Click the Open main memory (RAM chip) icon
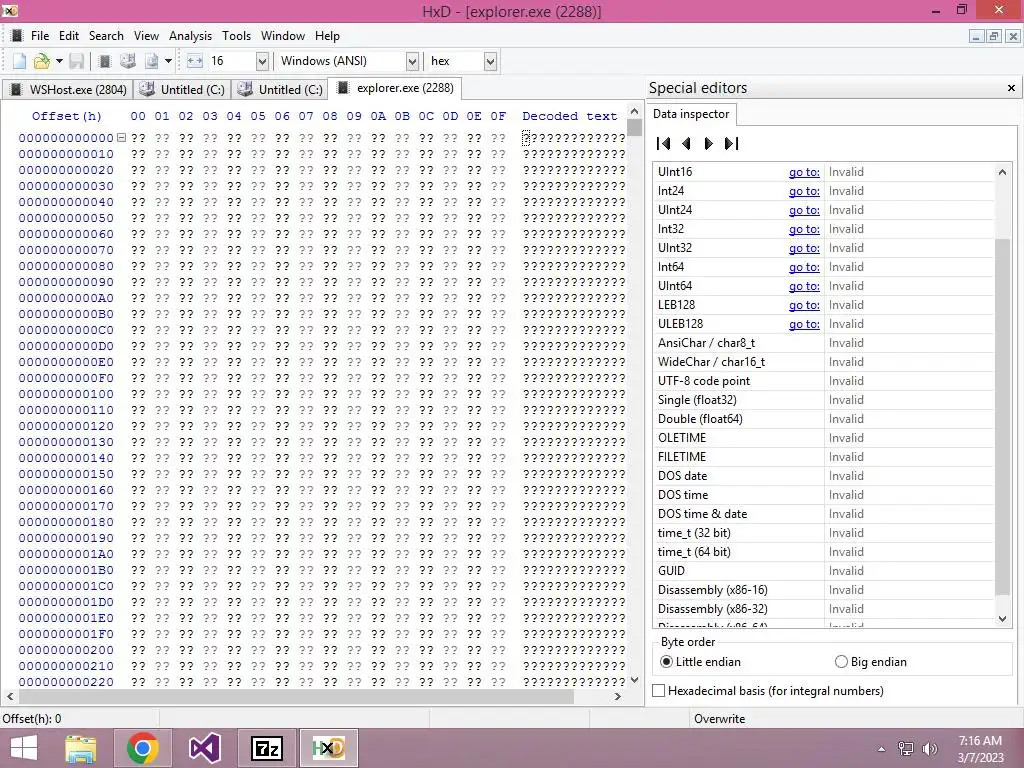1024x768 pixels. point(104,61)
